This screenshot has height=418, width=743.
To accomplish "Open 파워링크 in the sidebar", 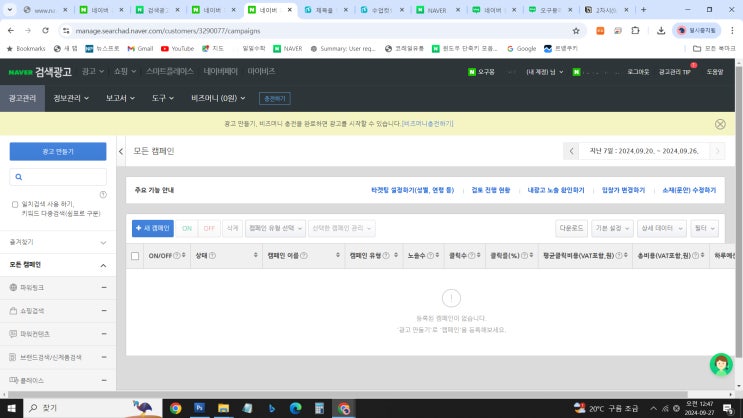I will coord(32,288).
